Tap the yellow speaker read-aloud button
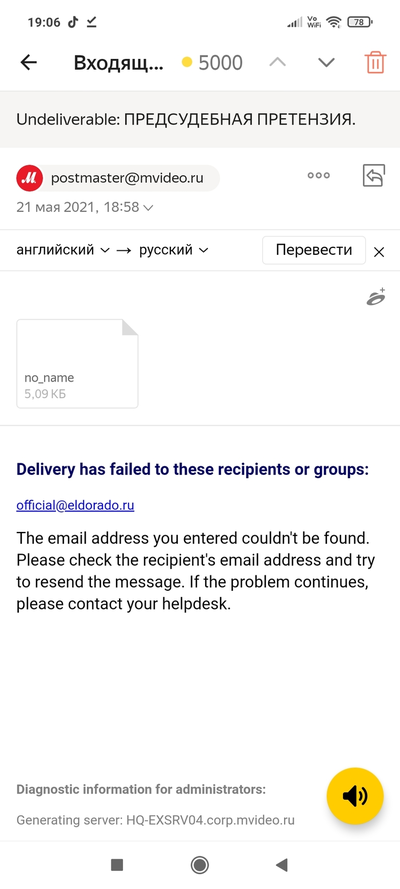The image size is (400, 889). (x=355, y=796)
